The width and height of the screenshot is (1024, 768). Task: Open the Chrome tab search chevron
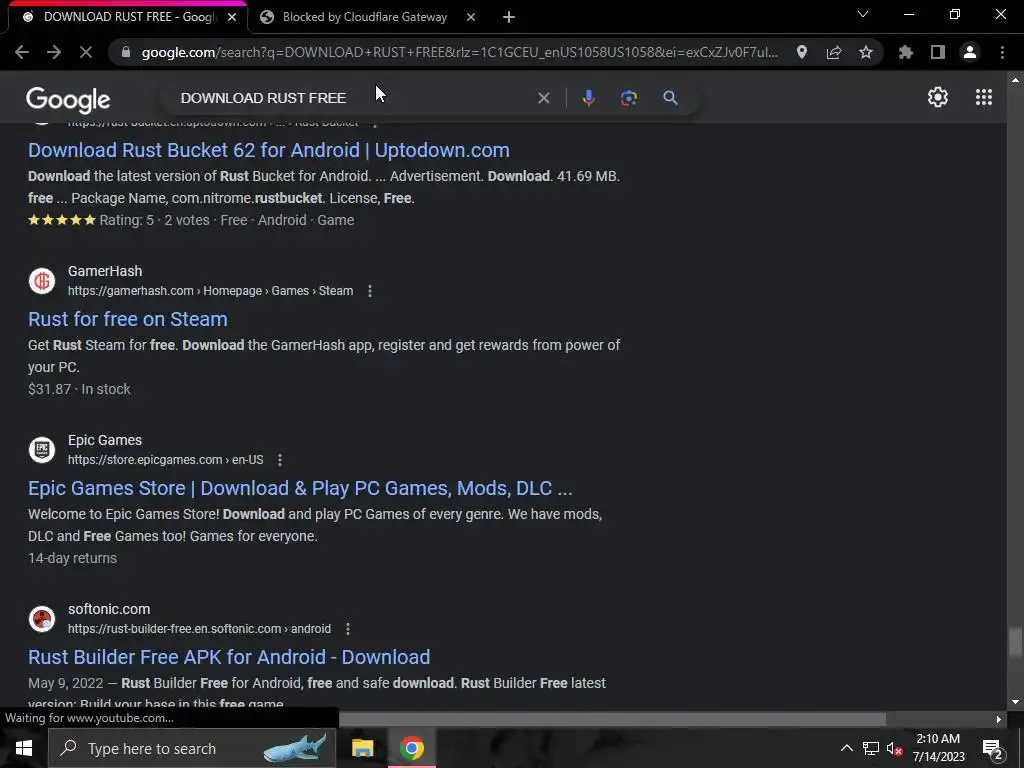[x=863, y=14]
